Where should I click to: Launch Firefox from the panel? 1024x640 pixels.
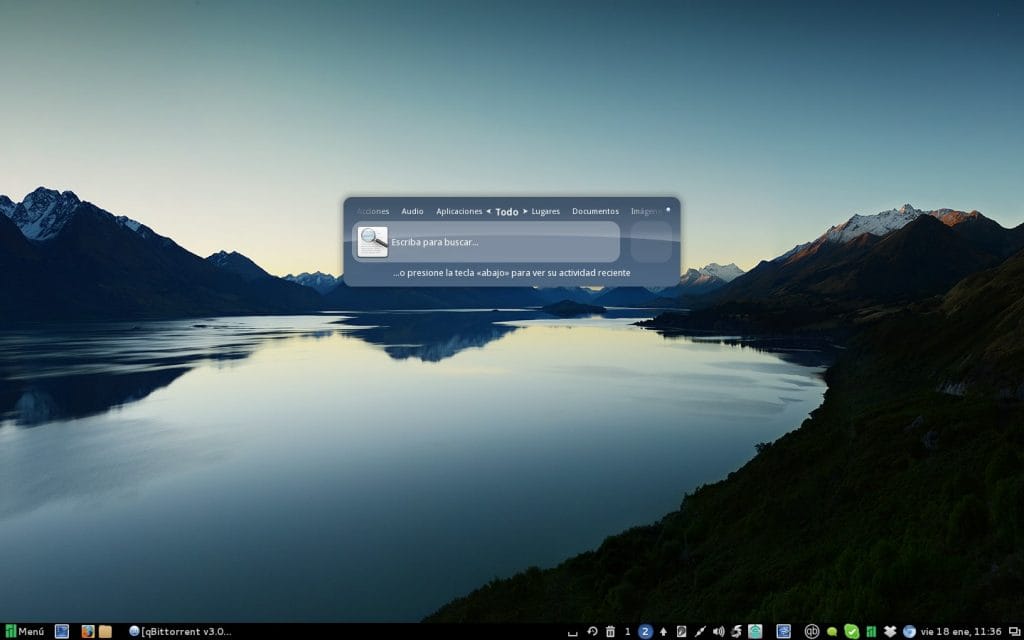point(88,632)
